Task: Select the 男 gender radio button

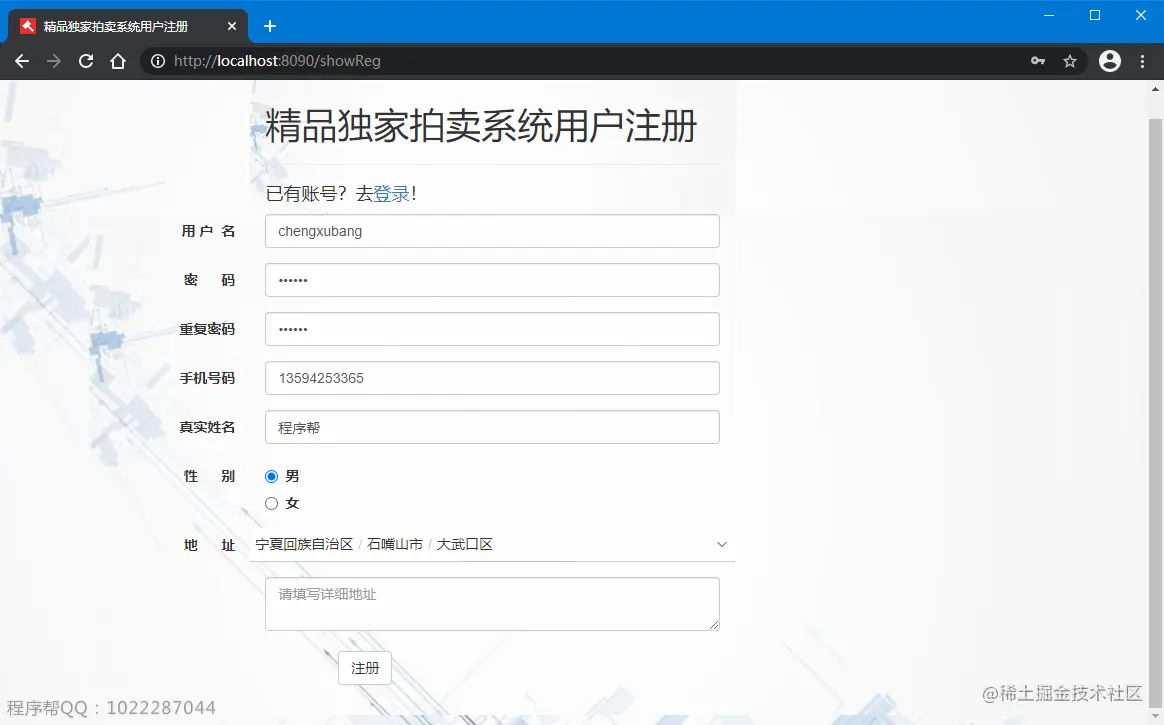Action: [272, 476]
